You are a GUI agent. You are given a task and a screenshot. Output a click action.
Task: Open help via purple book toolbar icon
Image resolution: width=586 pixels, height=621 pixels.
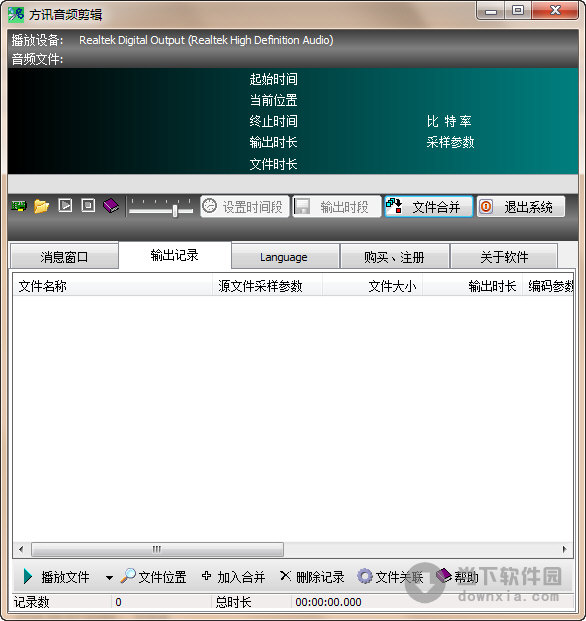[x=111, y=206]
